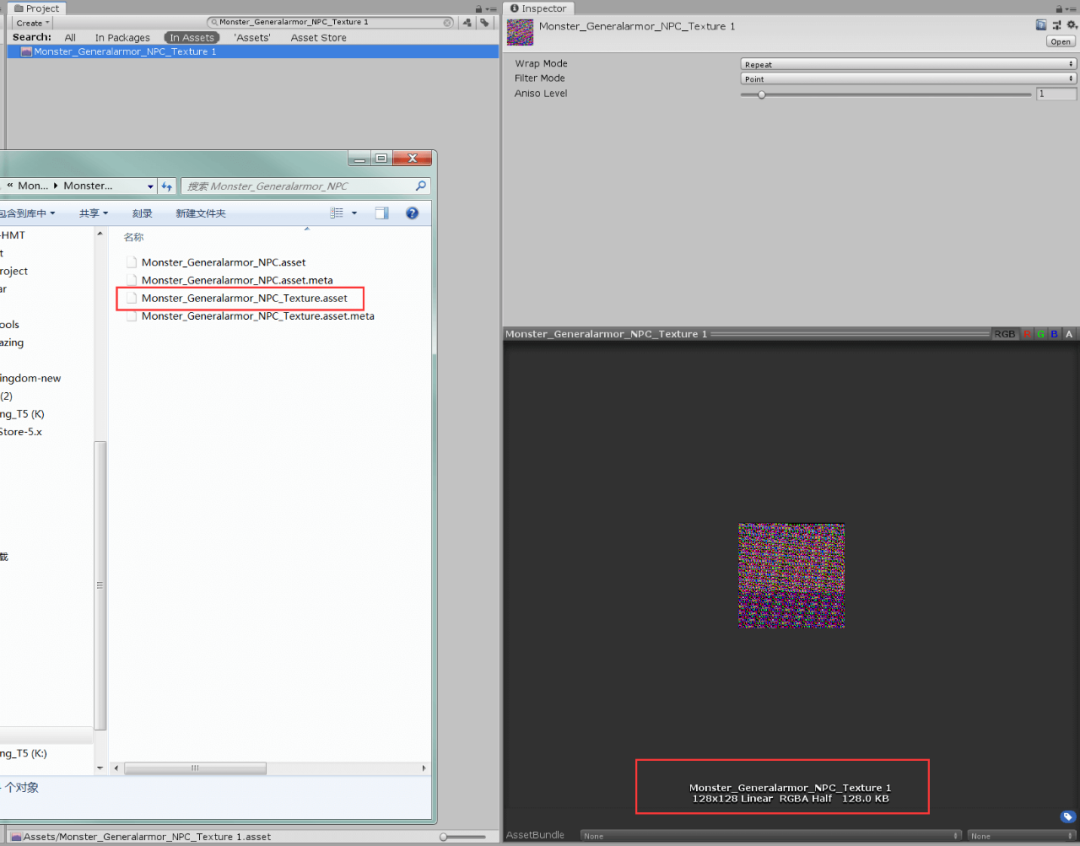This screenshot has height=846, width=1080.
Task: Click the 名称 column header
Action: coord(134,237)
